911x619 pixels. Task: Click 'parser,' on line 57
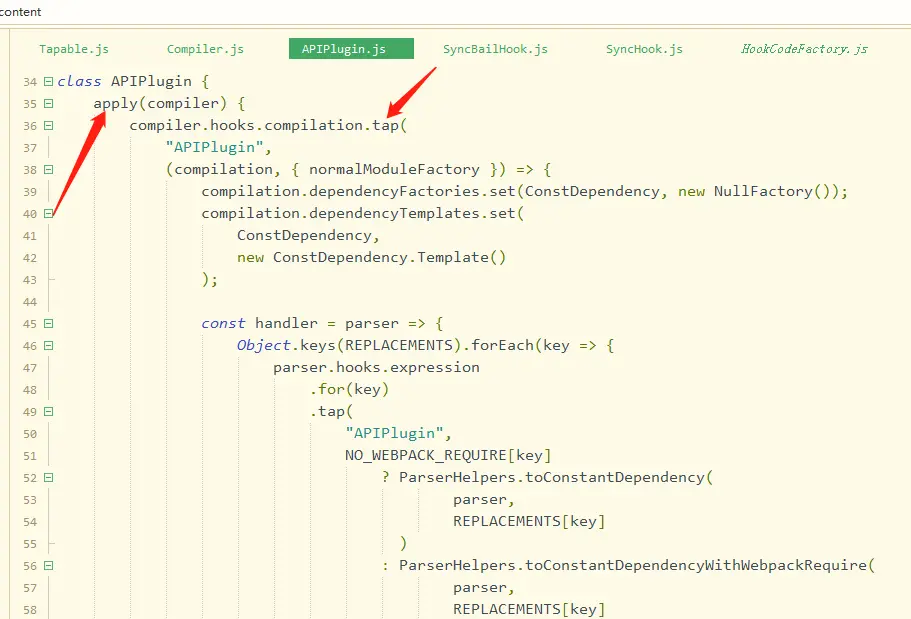pos(483,588)
